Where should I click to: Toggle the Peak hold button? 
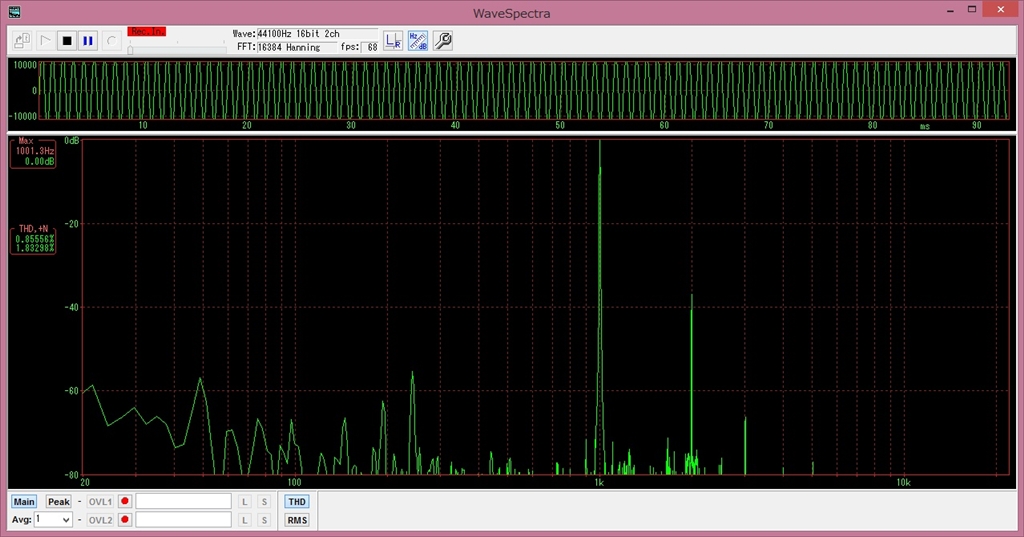pos(58,502)
